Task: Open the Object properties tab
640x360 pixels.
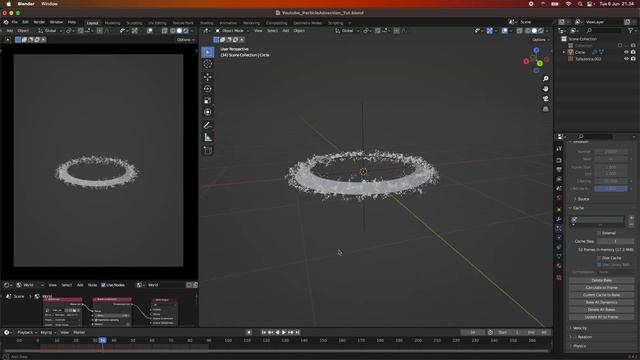Action: point(559,210)
